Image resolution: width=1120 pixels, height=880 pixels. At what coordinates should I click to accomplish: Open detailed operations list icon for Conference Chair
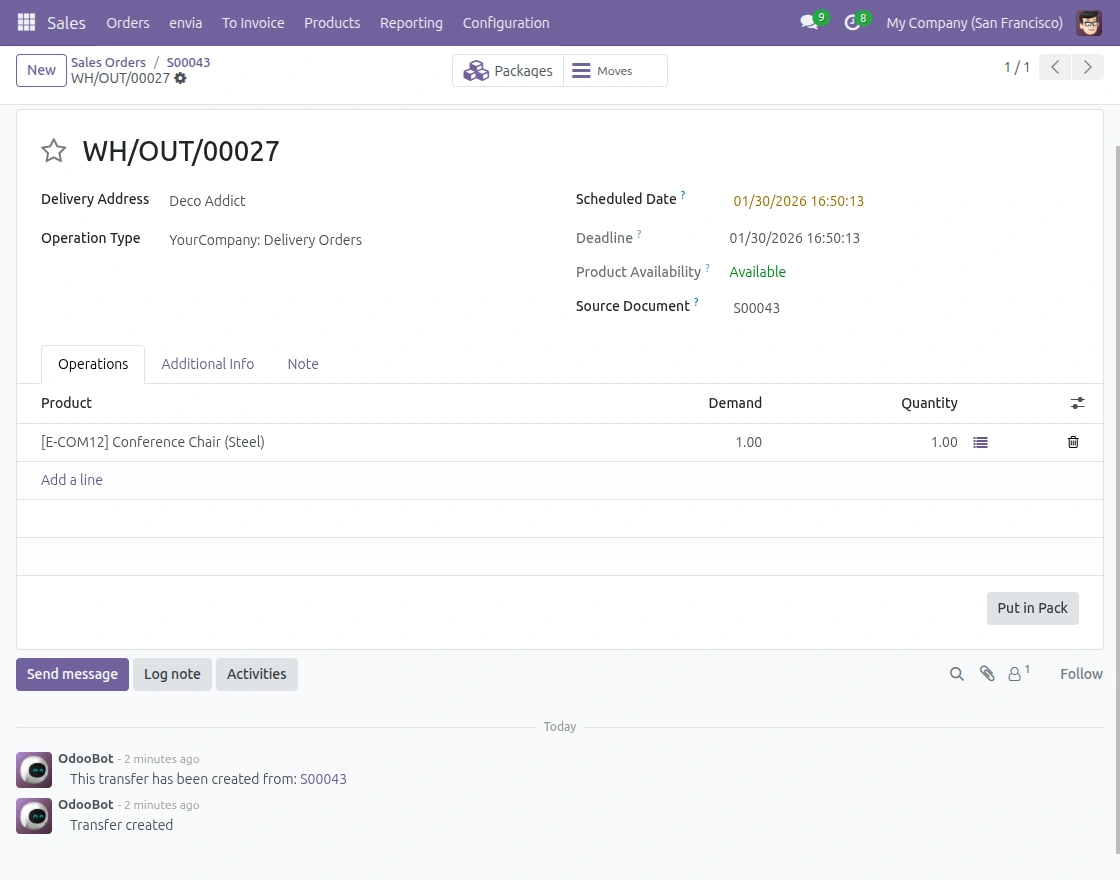[x=981, y=443]
